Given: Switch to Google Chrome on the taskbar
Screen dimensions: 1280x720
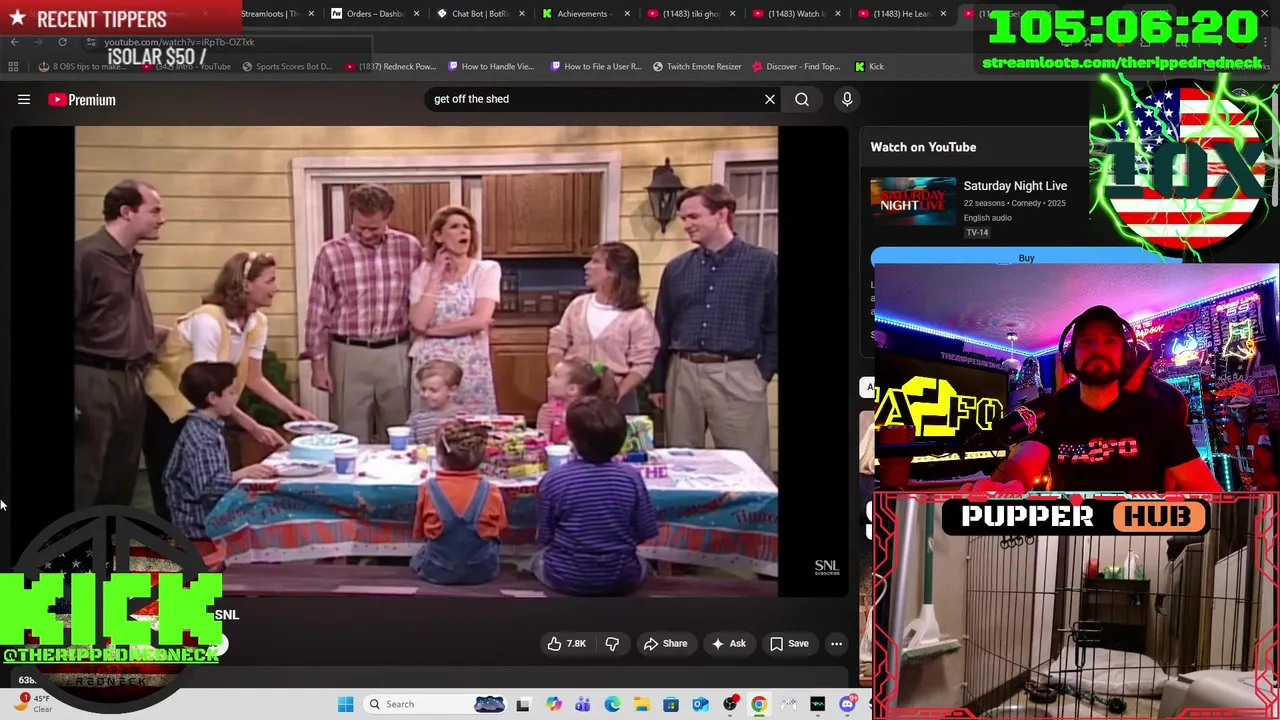Looking at the screenshot, I should coord(759,704).
